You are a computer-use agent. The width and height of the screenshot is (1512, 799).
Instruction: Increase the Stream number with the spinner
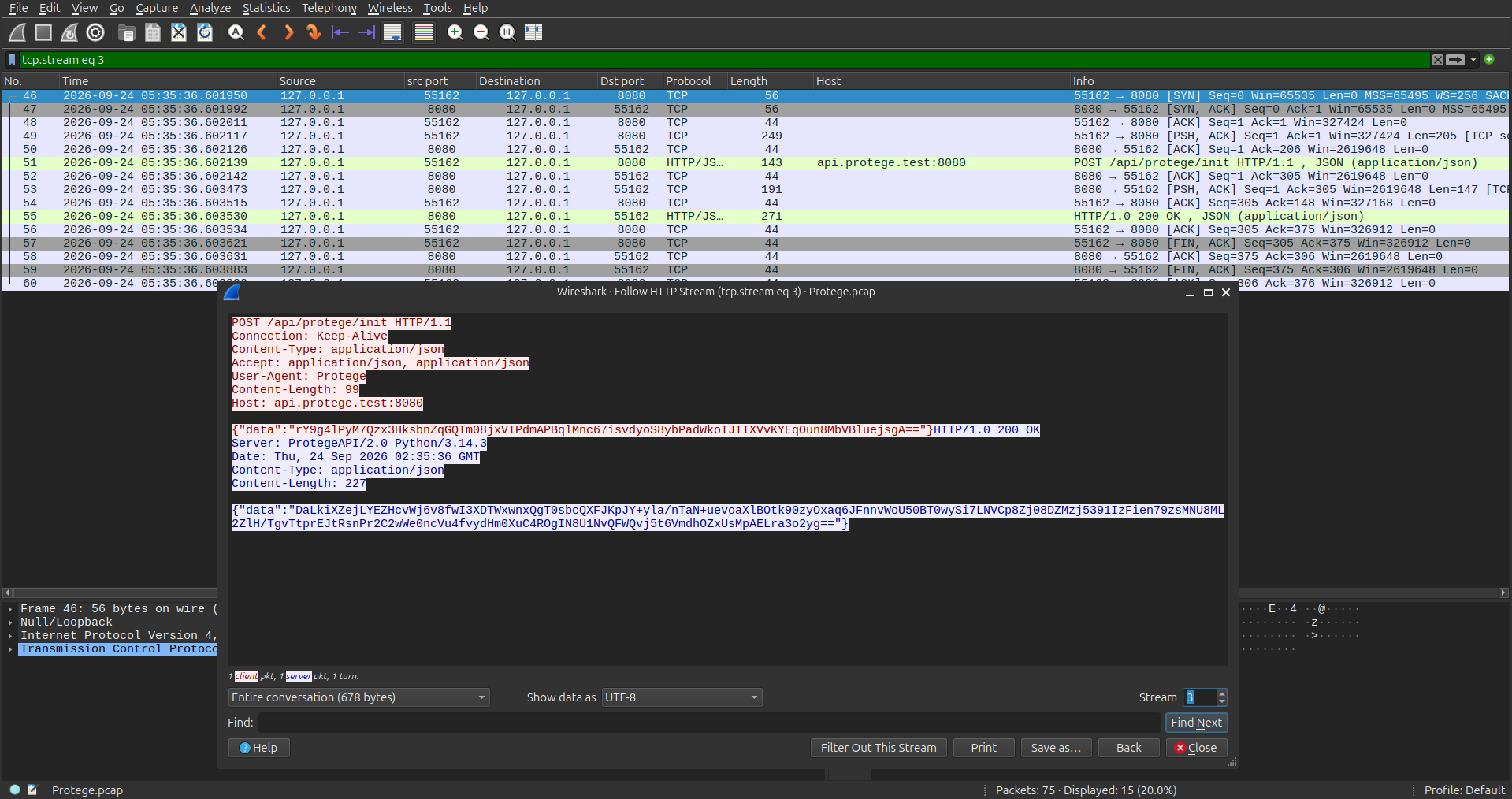click(1222, 693)
